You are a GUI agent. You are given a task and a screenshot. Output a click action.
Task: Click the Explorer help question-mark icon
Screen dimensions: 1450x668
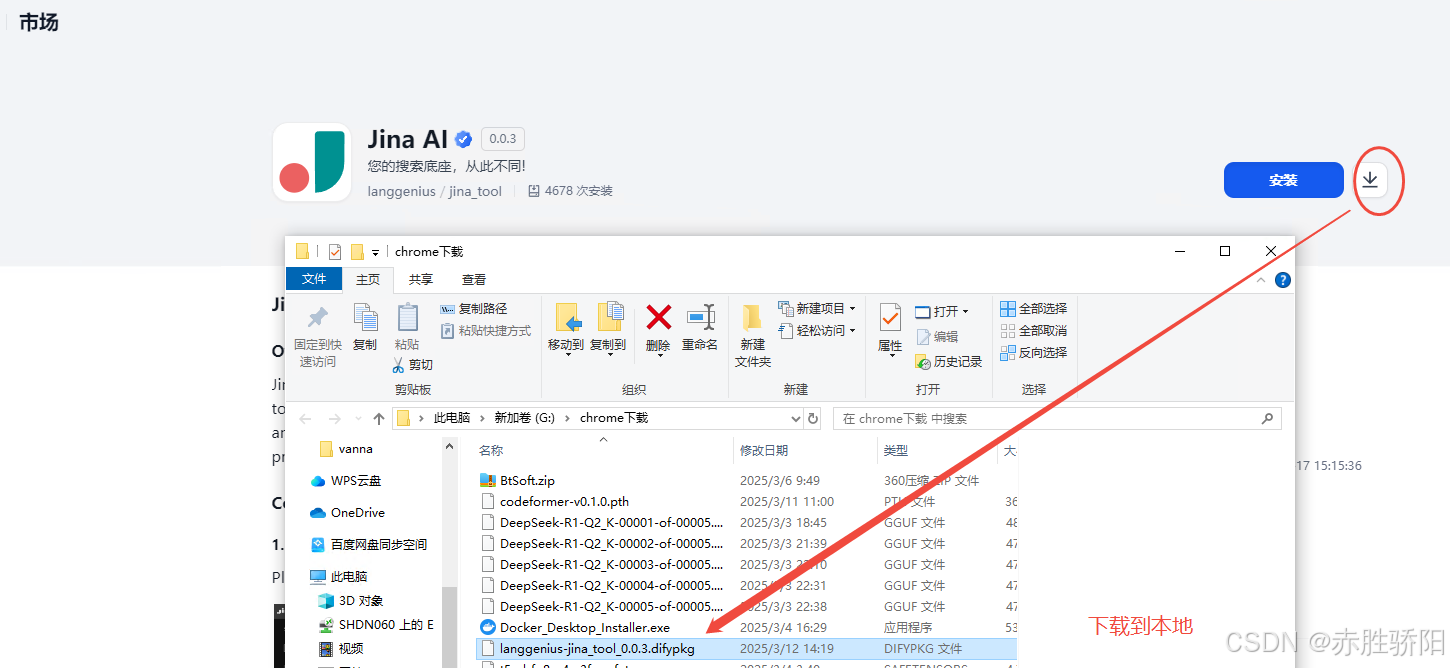[x=1282, y=280]
